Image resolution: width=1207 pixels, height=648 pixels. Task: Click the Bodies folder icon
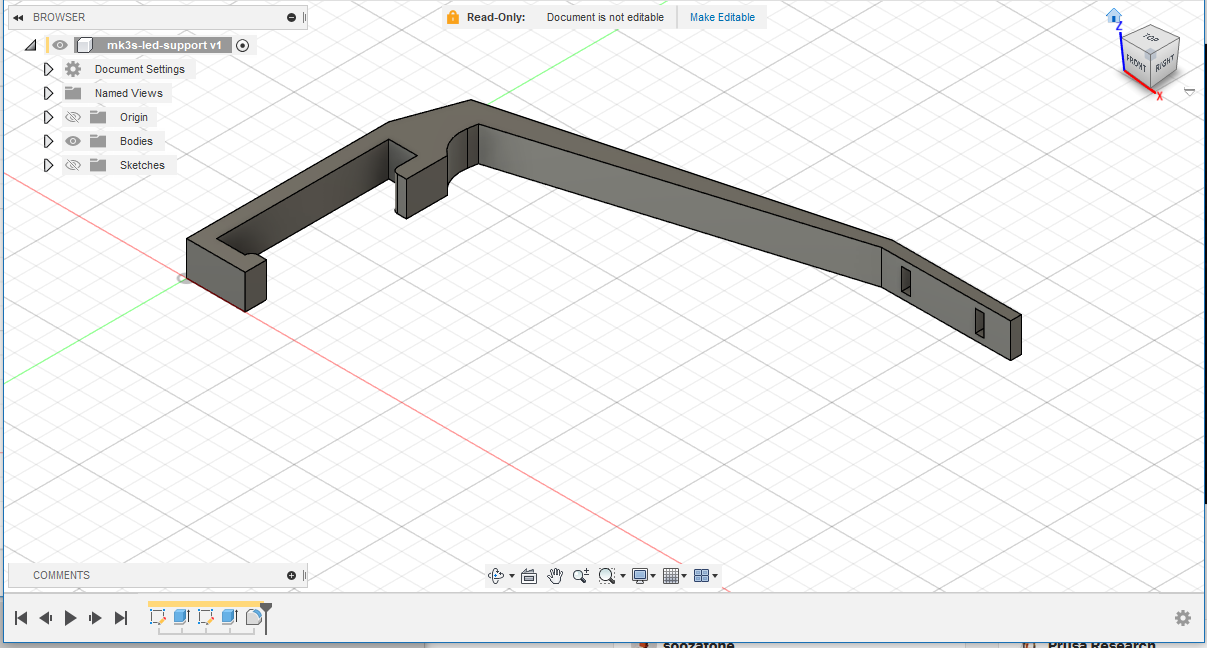pos(98,141)
